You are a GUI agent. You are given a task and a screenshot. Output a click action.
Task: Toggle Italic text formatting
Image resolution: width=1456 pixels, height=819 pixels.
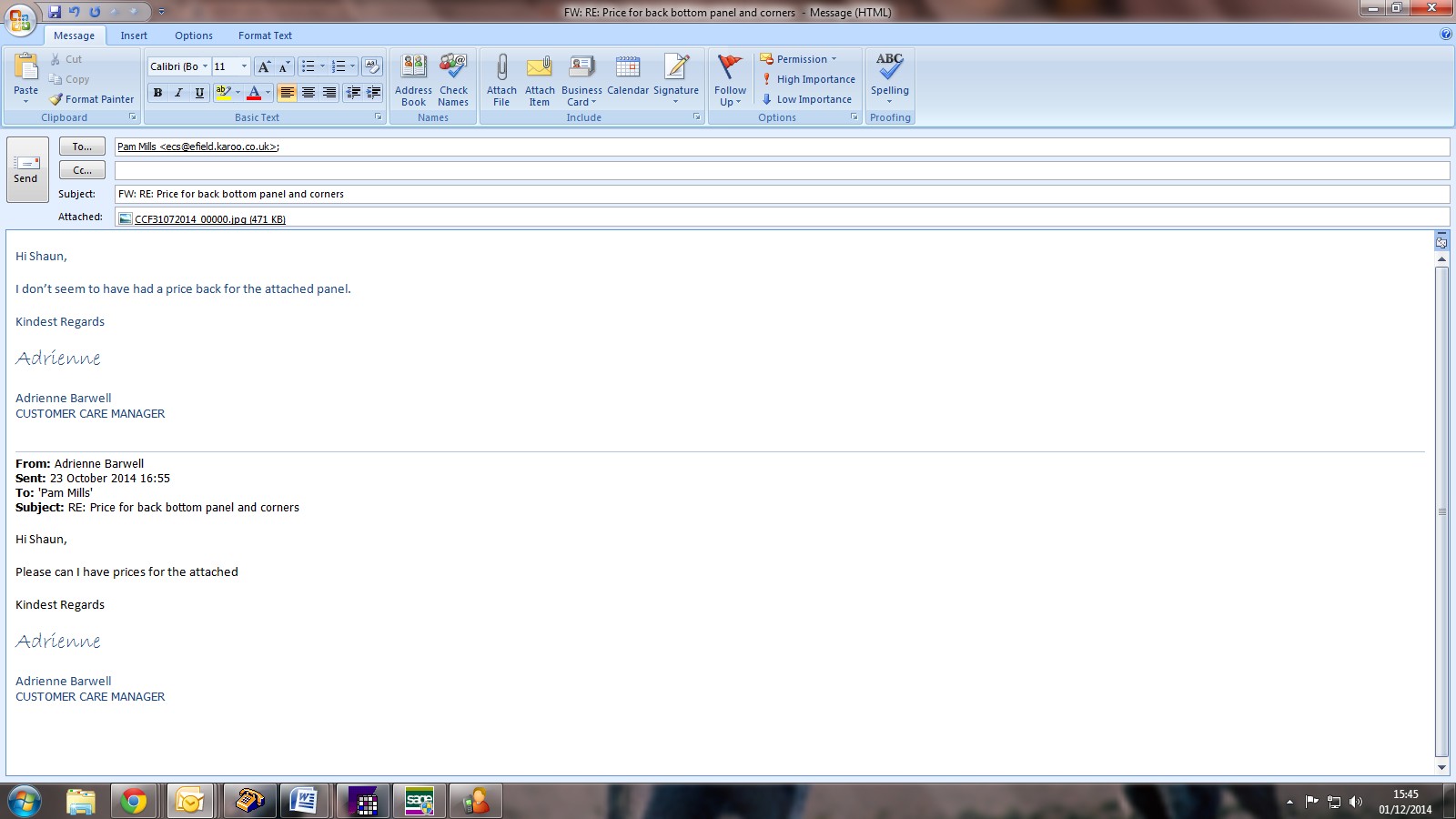pyautogui.click(x=178, y=93)
